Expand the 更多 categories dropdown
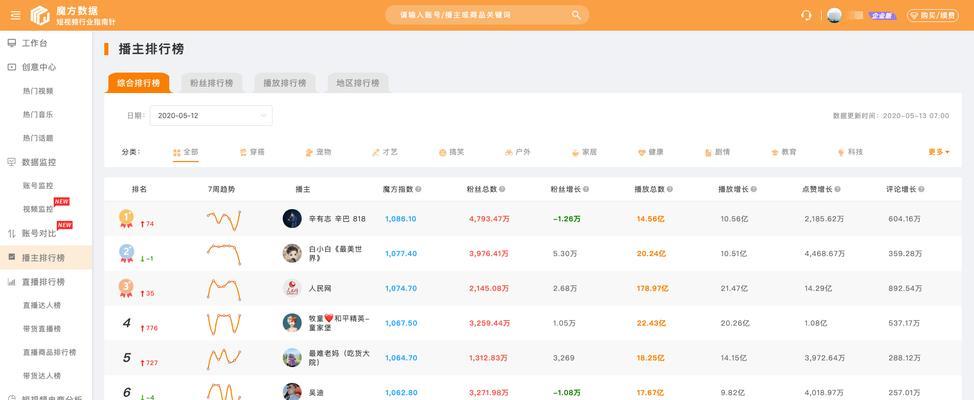This screenshot has width=974, height=400. (x=939, y=152)
